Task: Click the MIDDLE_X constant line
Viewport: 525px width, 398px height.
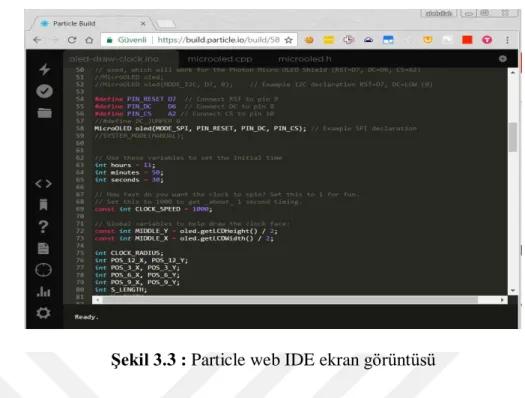Action: click(x=184, y=238)
